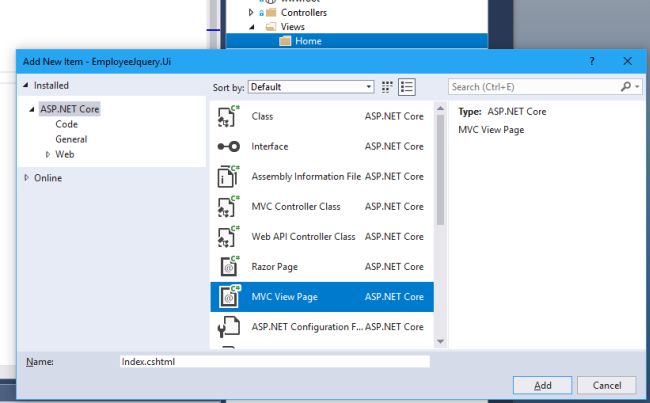650x403 pixels.
Task: Select the MVC View Page name
Action: click(x=284, y=297)
